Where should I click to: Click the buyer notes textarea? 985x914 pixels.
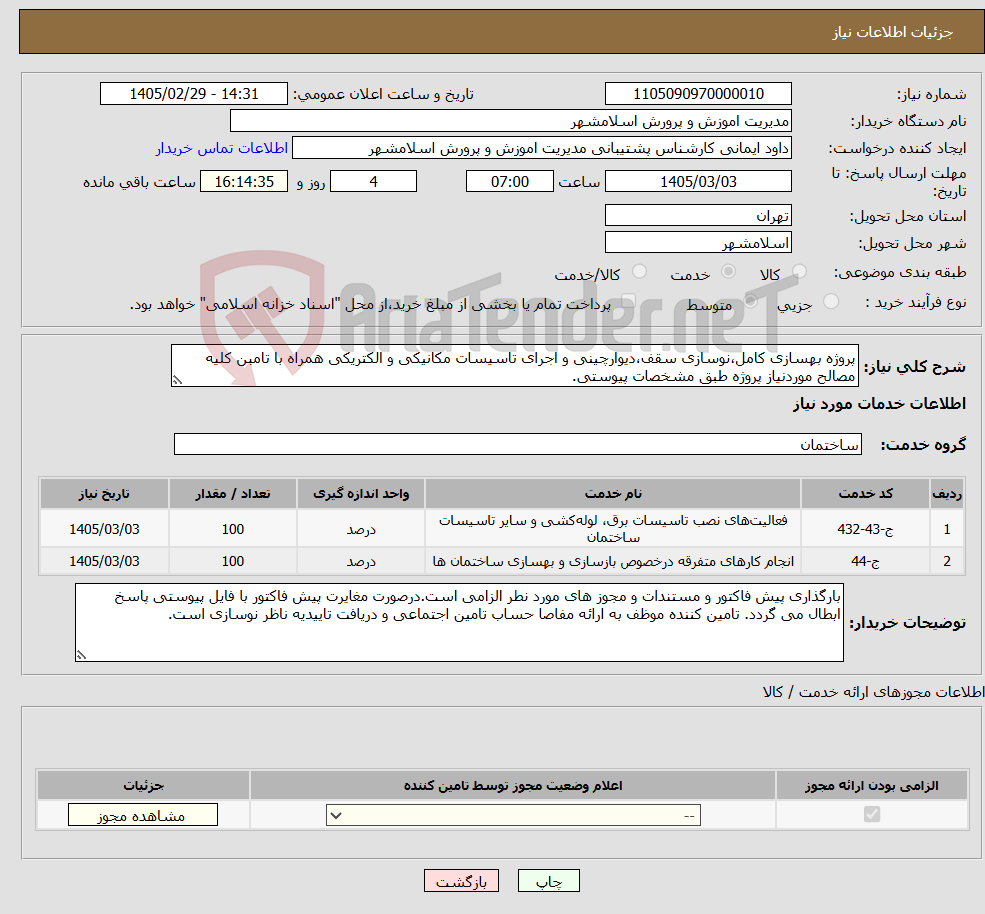459,622
